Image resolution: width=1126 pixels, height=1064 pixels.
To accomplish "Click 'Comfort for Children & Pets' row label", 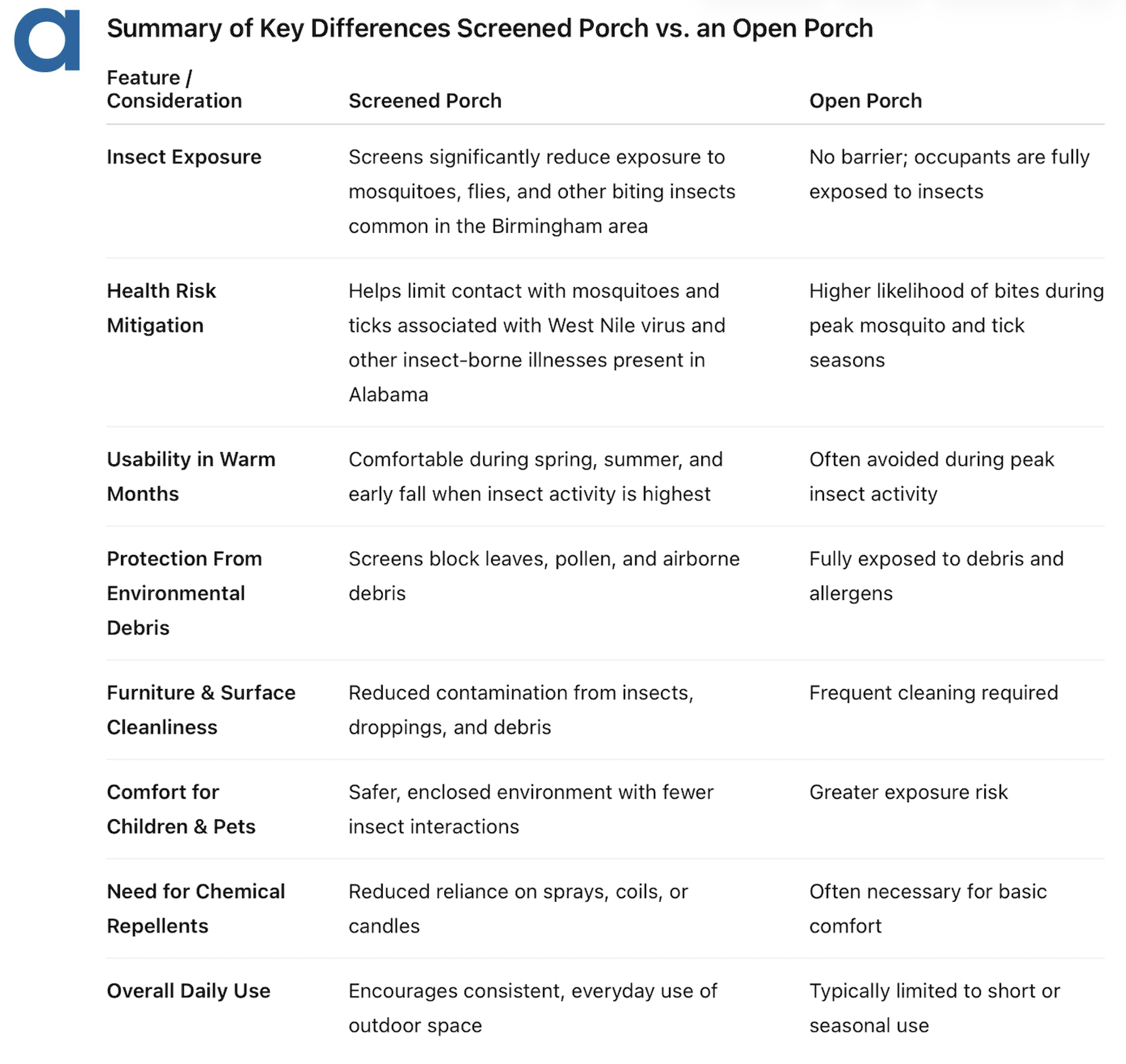I will click(x=181, y=809).
